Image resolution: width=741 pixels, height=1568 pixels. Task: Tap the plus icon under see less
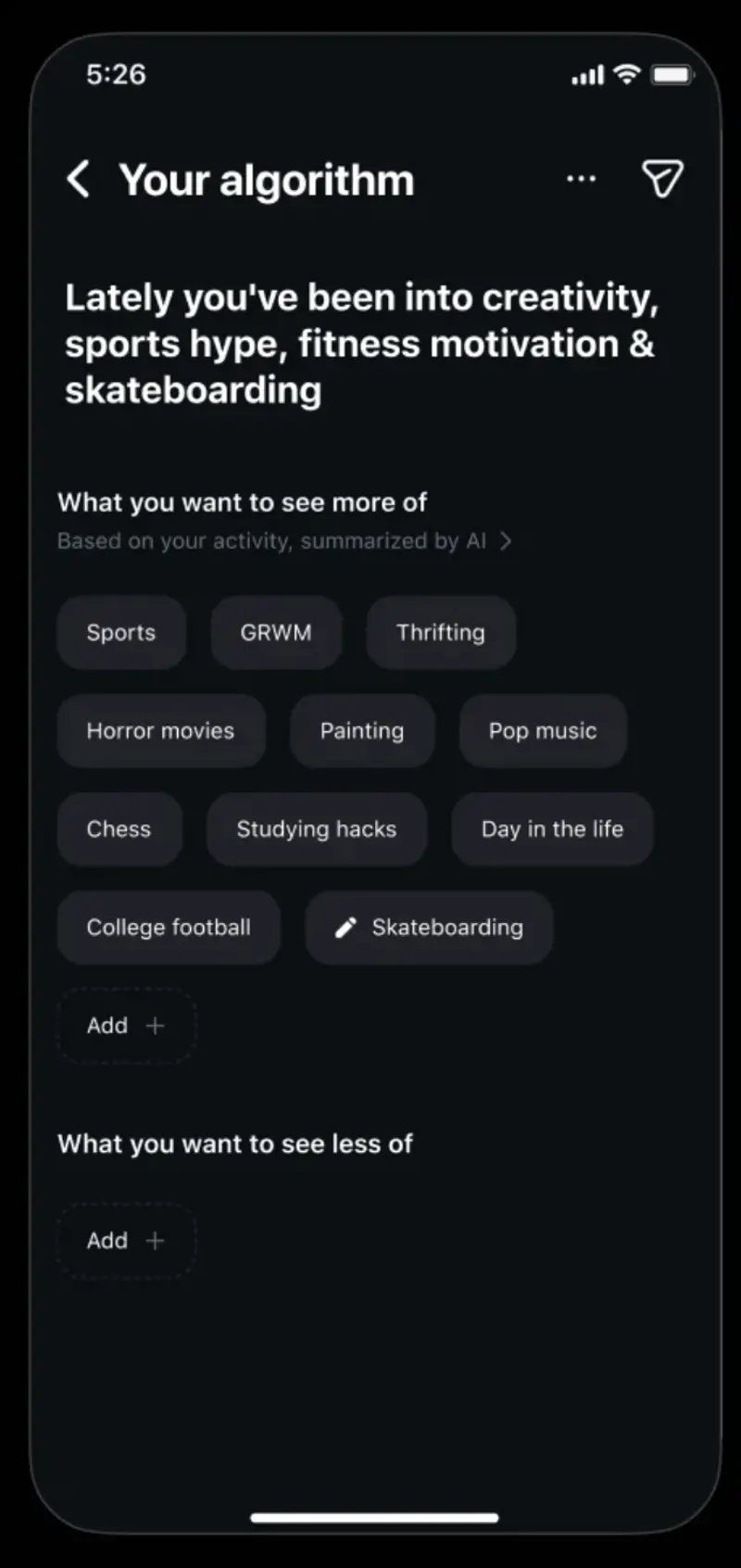[x=156, y=1241]
